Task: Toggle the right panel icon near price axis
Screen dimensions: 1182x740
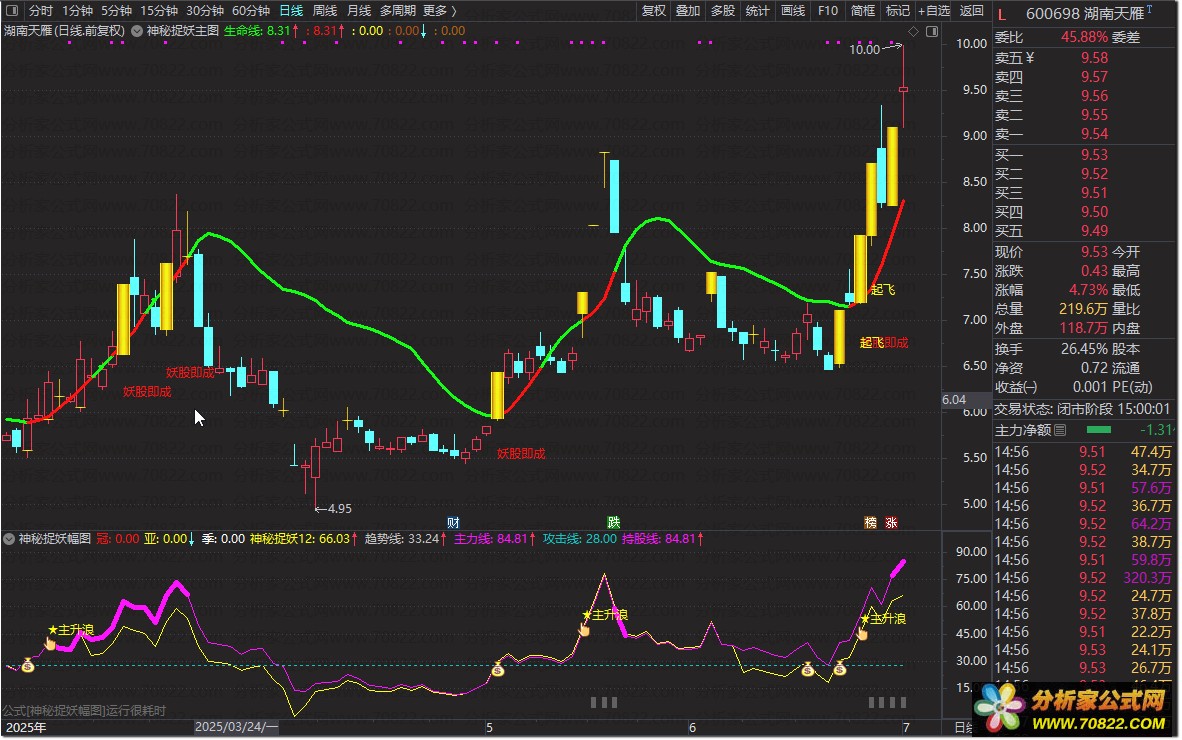Action: (x=932, y=32)
